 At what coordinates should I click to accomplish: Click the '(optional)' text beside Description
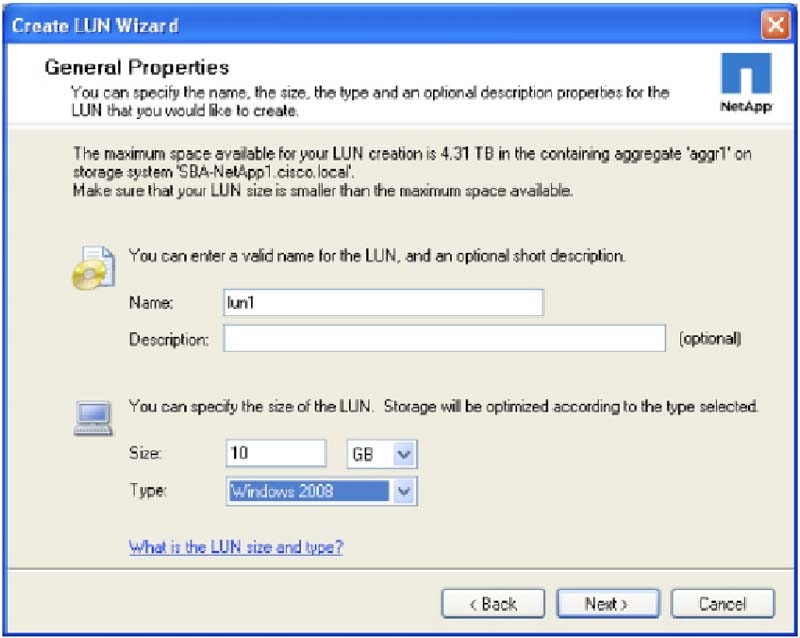710,339
